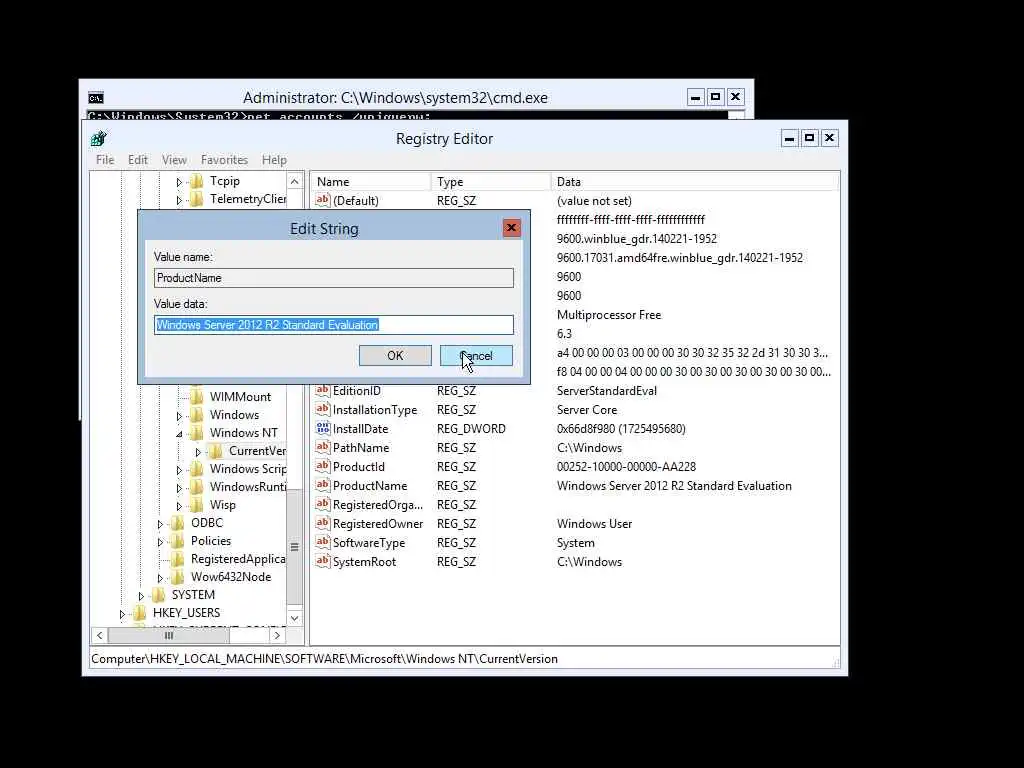Expand the Policies tree node
Screen dimensions: 1024x768
pos(160,541)
